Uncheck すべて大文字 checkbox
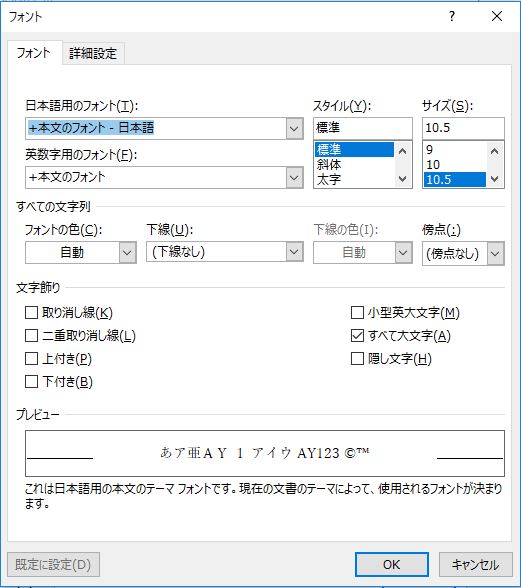 point(357,335)
